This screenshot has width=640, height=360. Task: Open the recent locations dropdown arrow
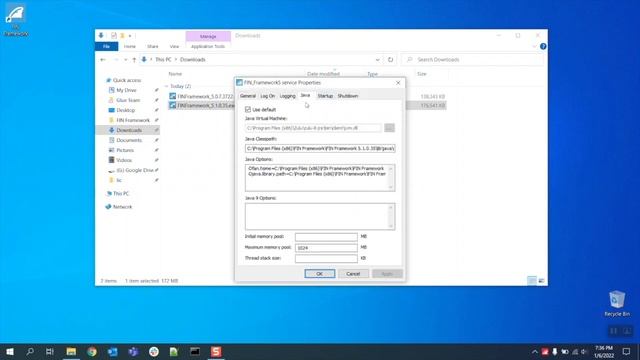click(x=125, y=60)
